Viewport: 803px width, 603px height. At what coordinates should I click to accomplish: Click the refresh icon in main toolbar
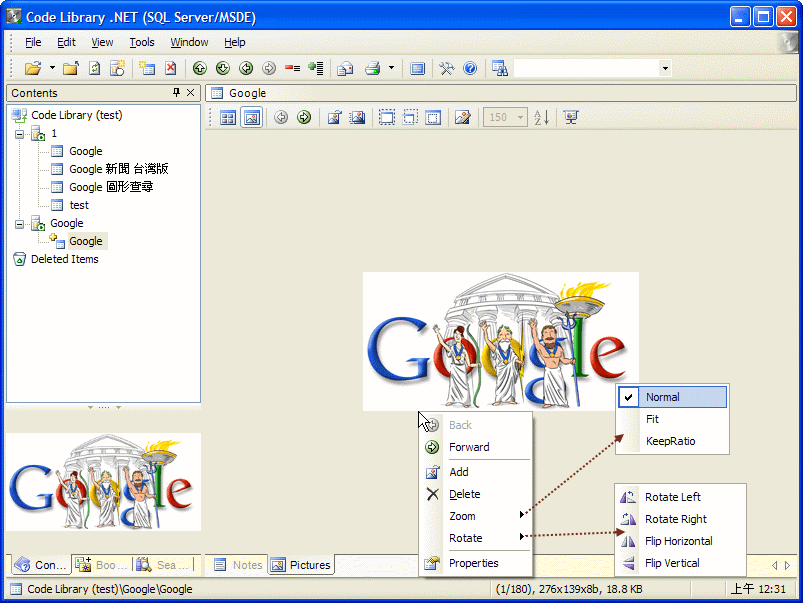click(95, 68)
